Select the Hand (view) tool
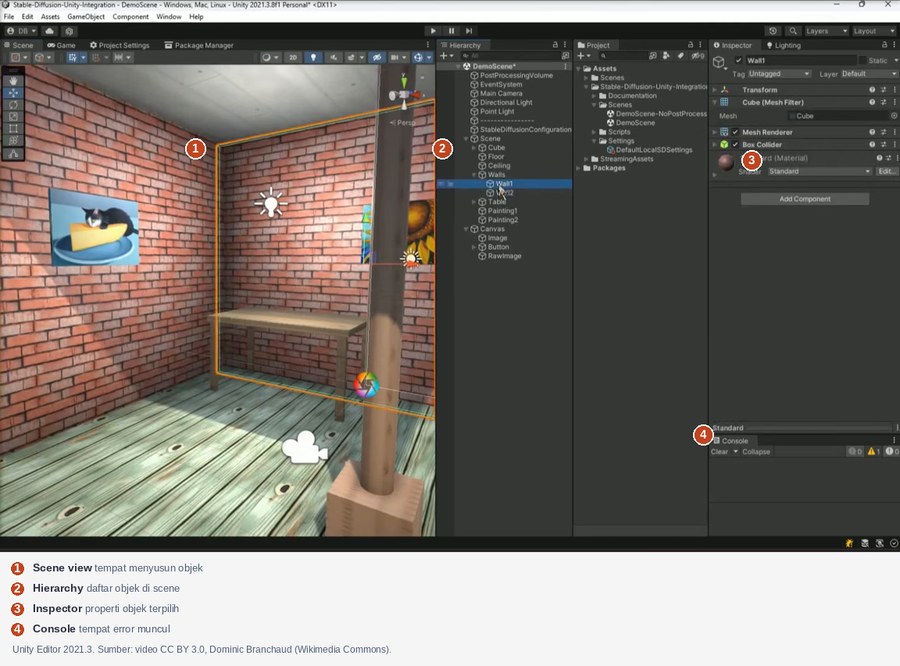Screen dimensions: 900x666 pos(13,81)
